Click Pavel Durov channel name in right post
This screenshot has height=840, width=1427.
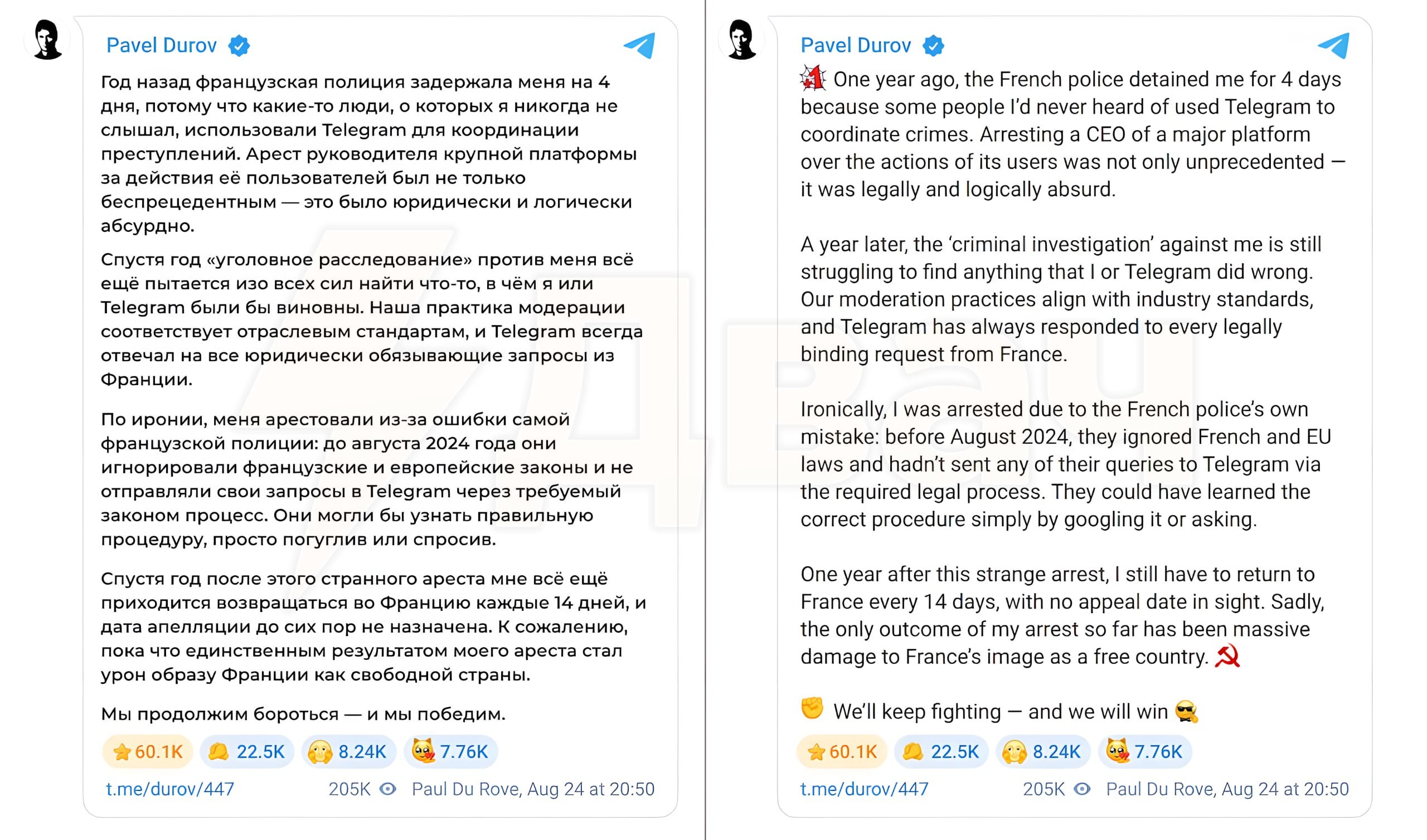click(x=856, y=45)
